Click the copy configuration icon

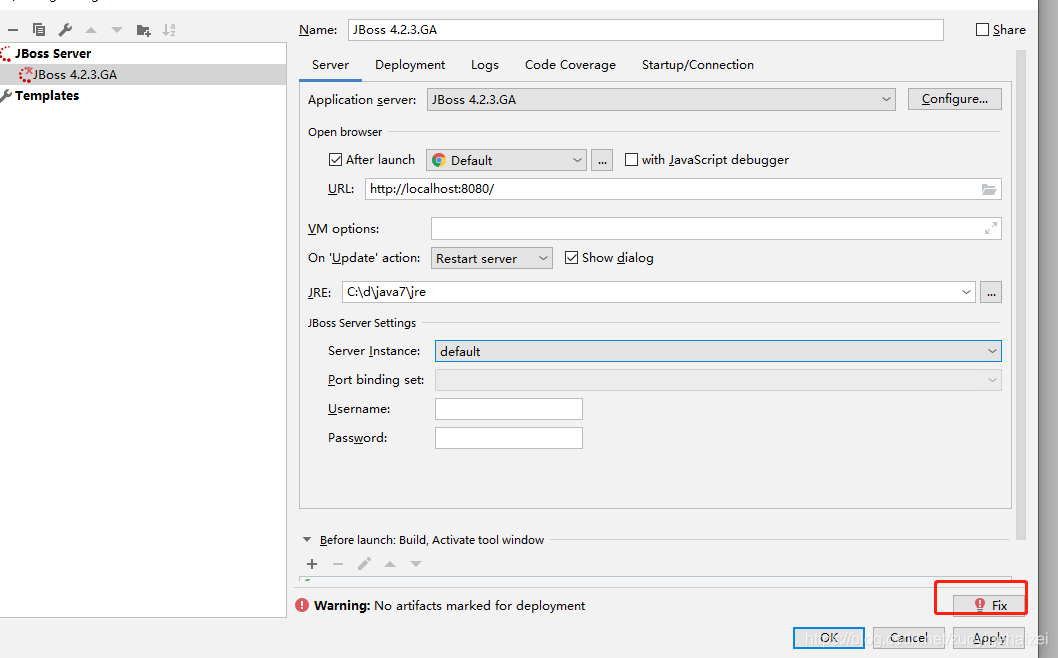[x=39, y=30]
